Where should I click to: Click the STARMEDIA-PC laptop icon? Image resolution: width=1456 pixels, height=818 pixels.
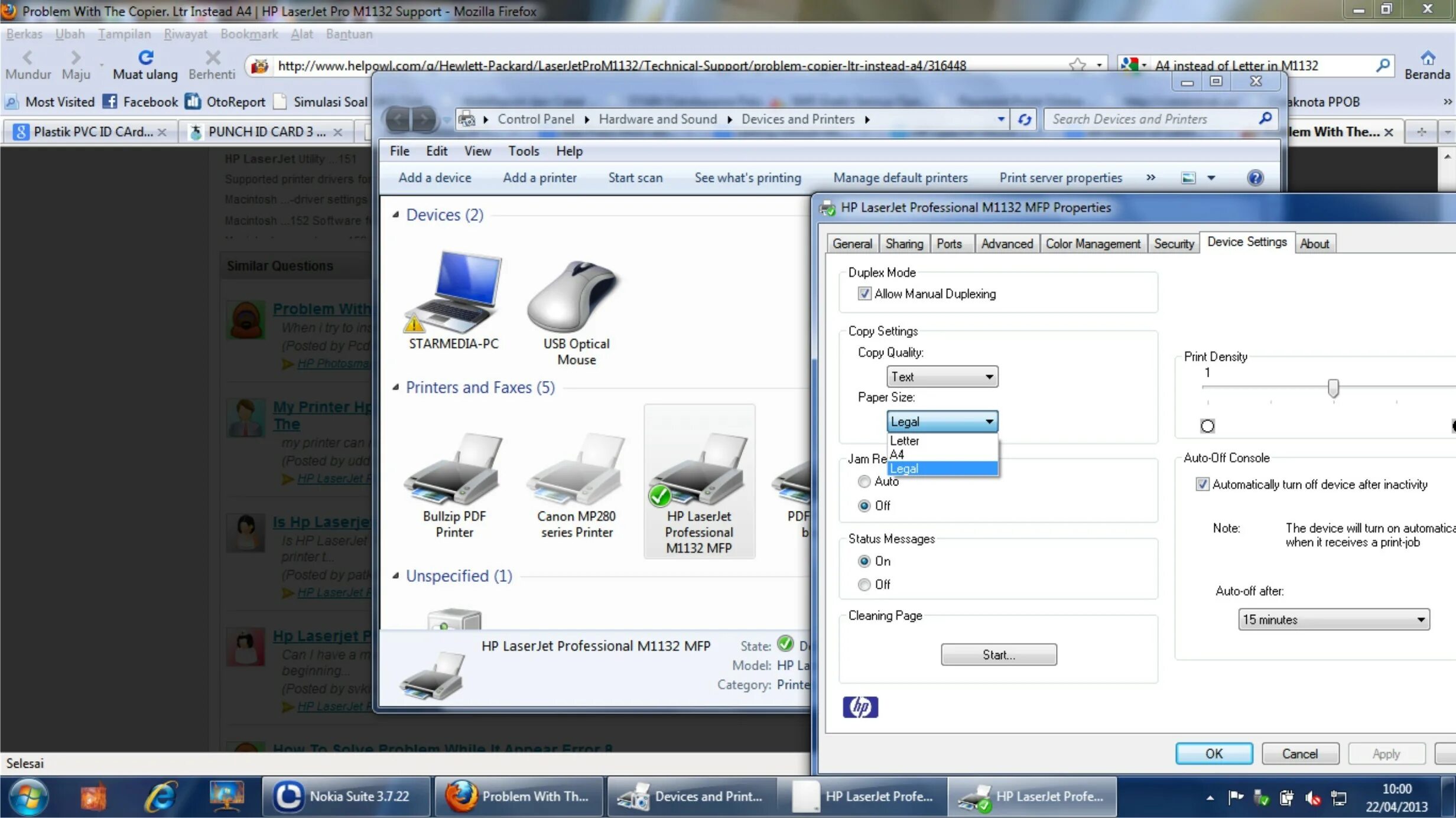454,293
